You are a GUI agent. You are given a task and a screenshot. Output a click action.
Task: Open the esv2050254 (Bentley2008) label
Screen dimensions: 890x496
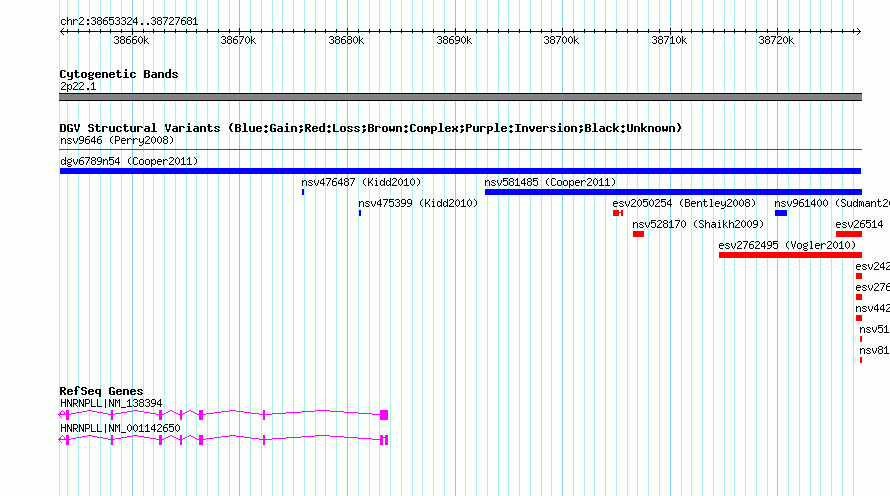point(684,203)
